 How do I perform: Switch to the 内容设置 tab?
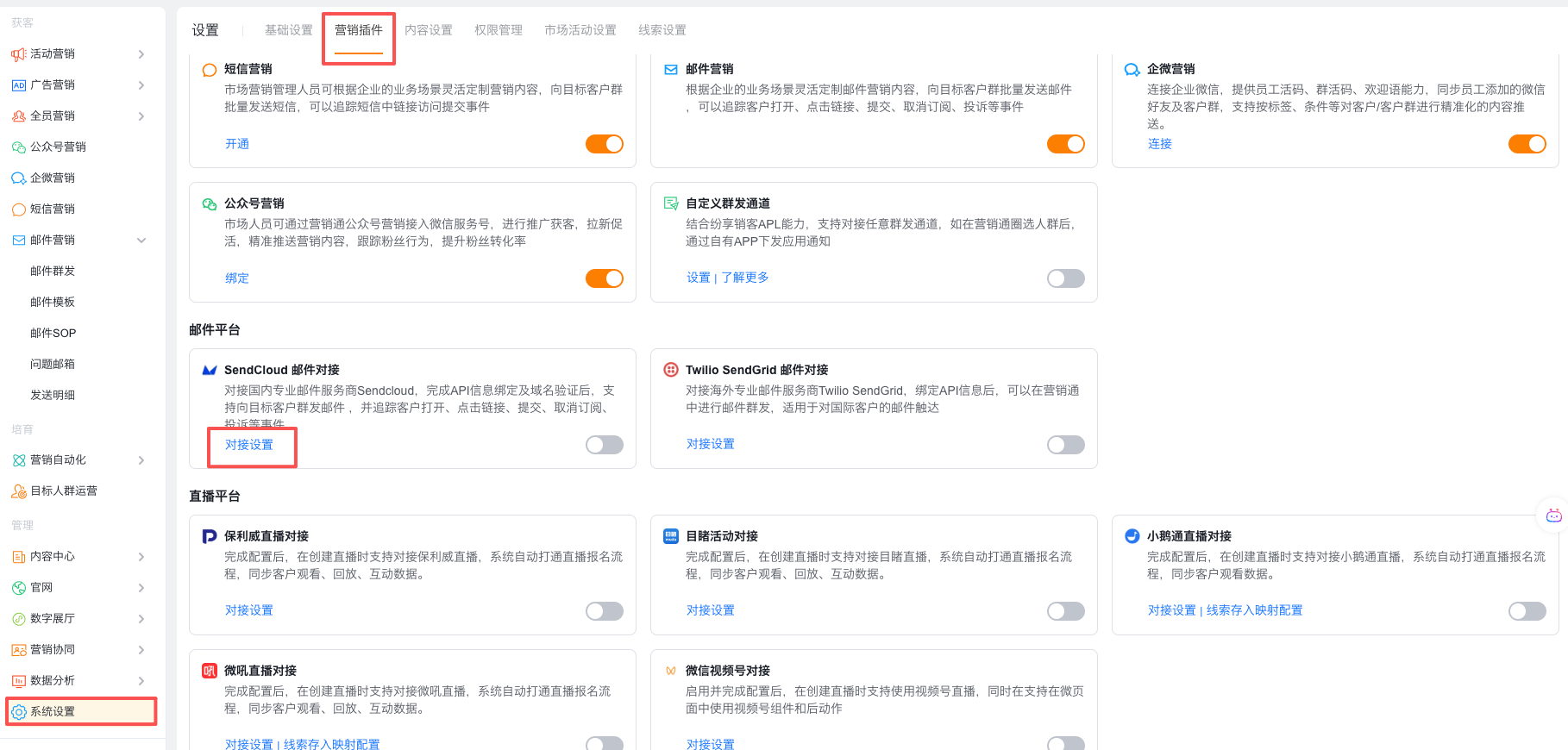click(x=429, y=30)
